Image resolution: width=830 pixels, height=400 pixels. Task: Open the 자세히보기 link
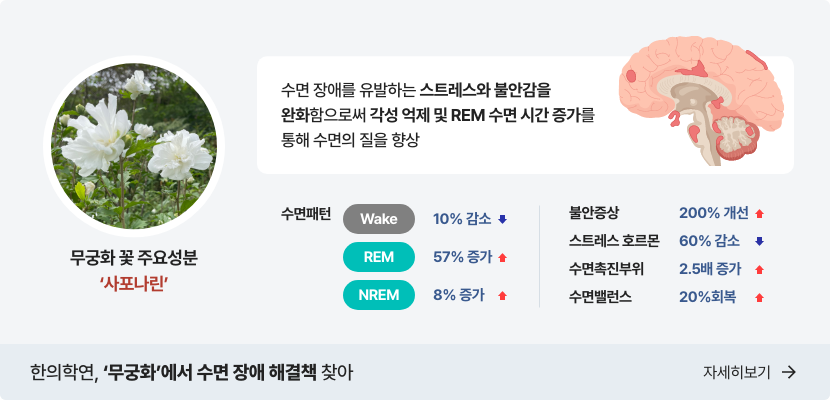(737, 372)
